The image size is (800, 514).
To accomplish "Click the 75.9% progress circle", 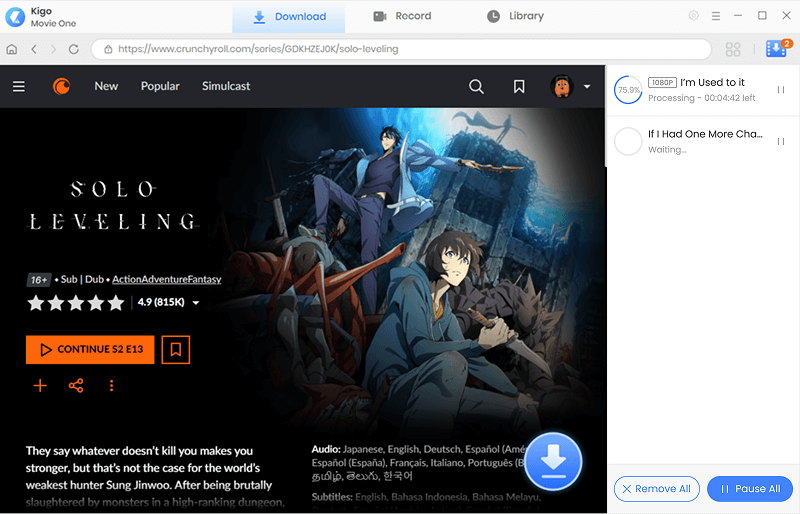I will (x=628, y=90).
